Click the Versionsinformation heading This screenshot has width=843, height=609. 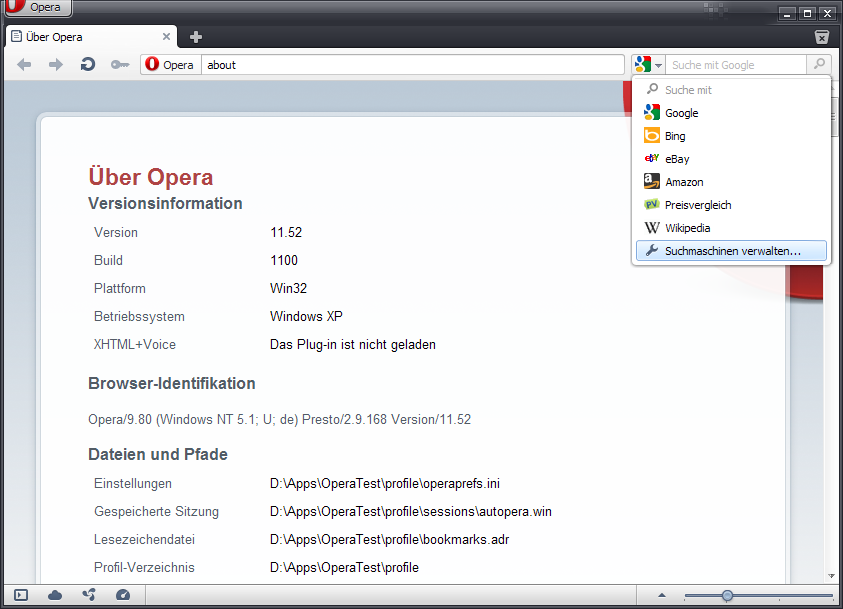(165, 203)
